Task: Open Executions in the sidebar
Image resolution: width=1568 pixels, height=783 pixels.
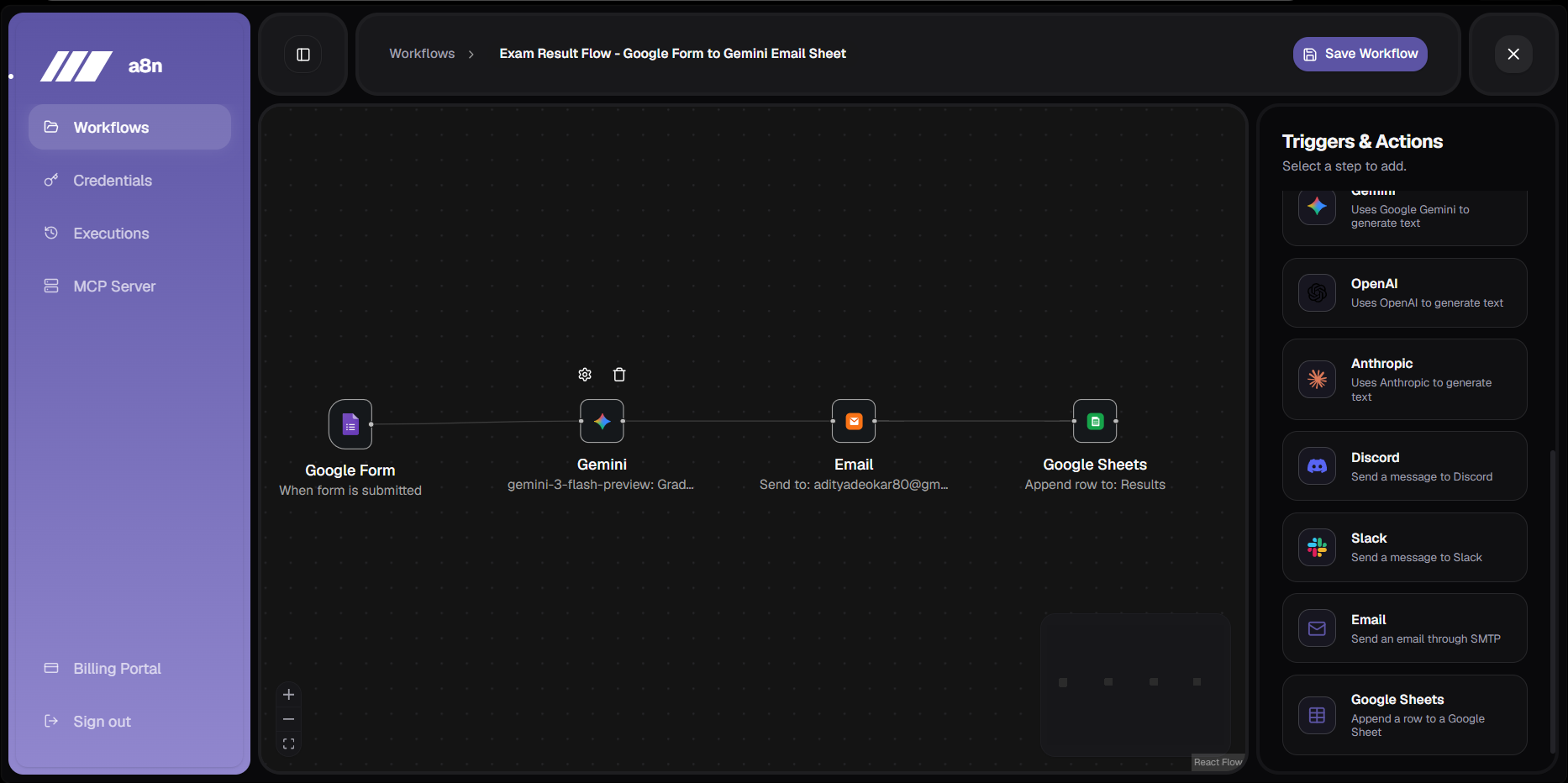Action: click(x=129, y=234)
